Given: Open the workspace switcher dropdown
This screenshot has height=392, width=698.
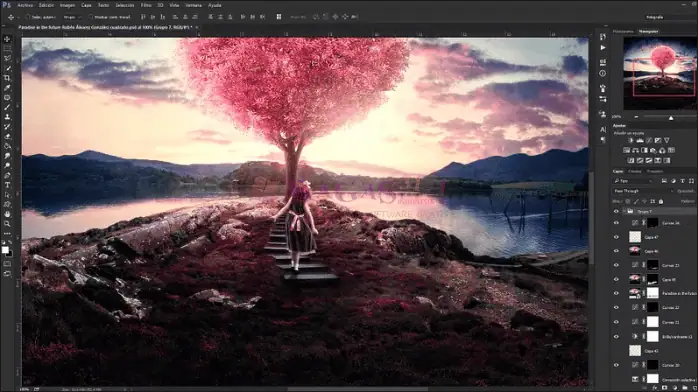Looking at the screenshot, I should point(671,17).
